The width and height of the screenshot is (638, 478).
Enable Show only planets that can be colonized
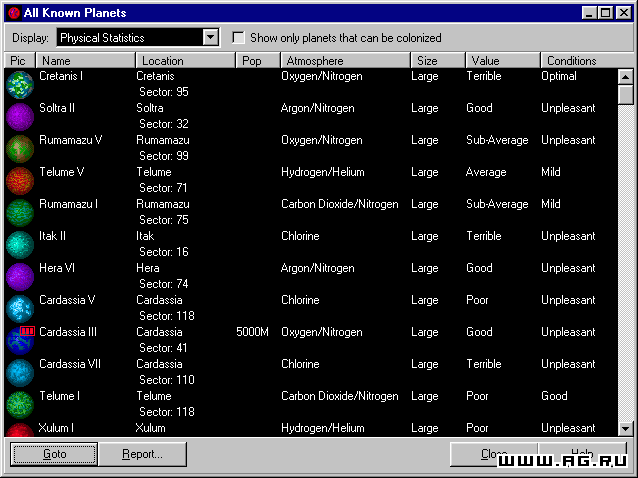[238, 38]
